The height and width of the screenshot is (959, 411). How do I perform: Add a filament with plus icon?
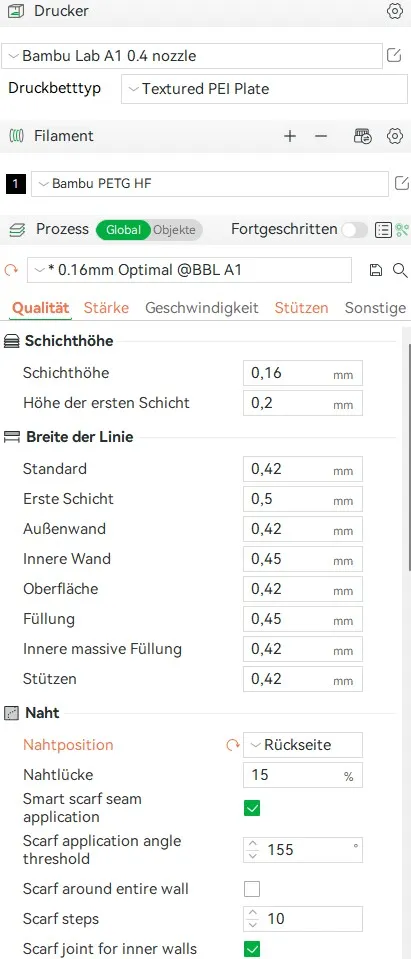pyautogui.click(x=290, y=136)
